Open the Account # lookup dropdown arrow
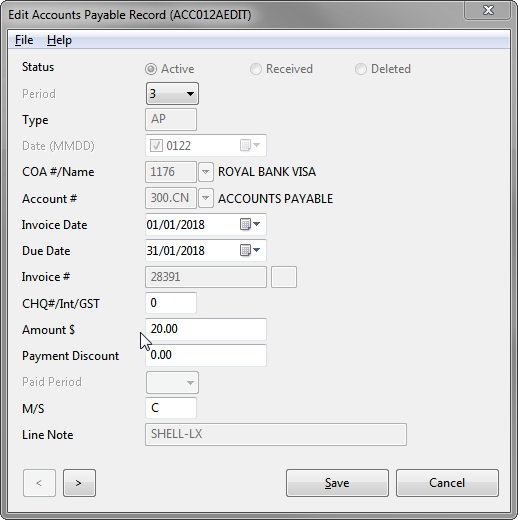Image resolution: width=518 pixels, height=520 pixels. pos(206,198)
